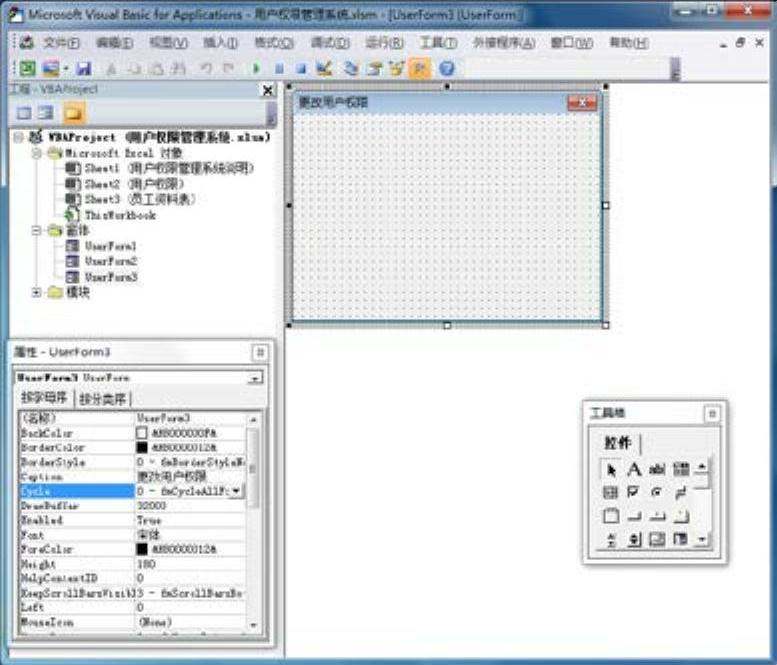Viewport: 777px width, 665px height.
Task: Choose Select Objects arrow in the toolbox
Action: pos(611,469)
